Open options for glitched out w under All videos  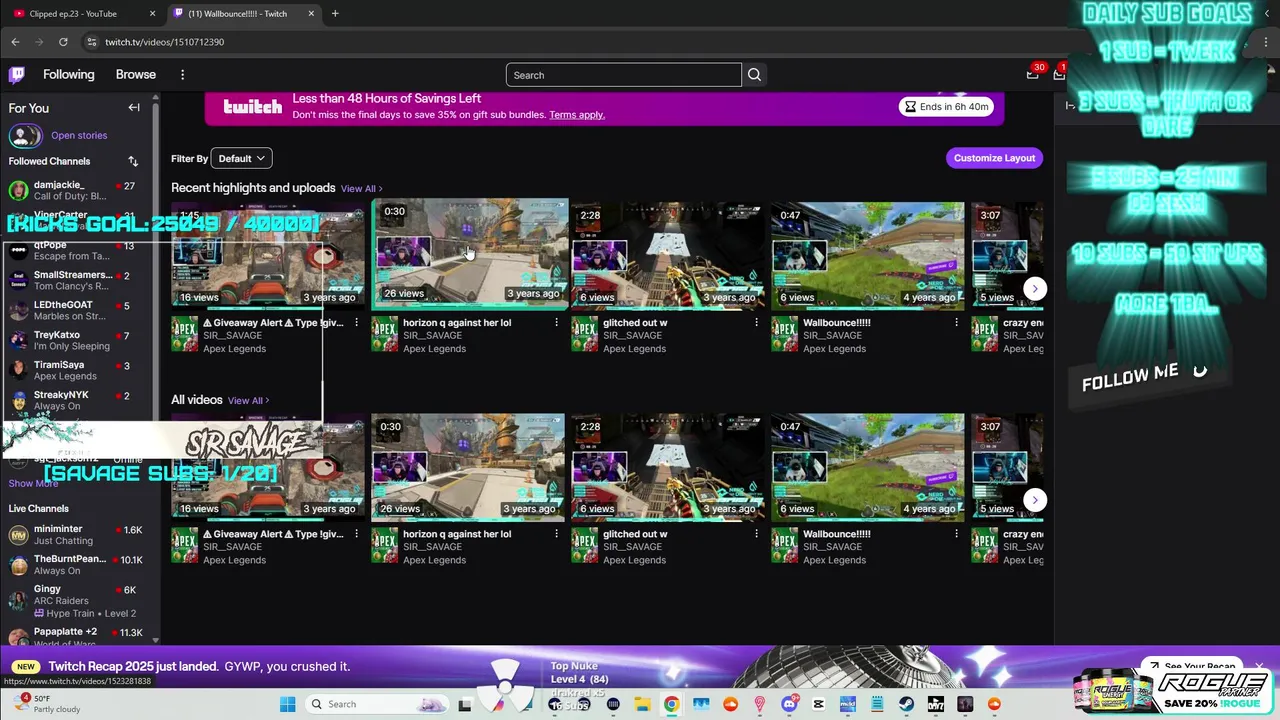point(756,534)
